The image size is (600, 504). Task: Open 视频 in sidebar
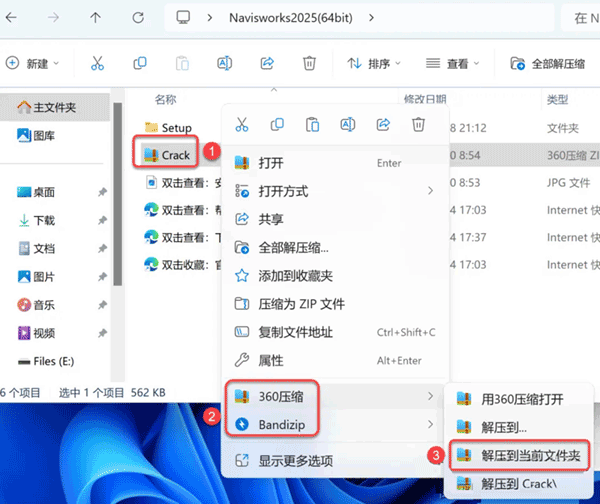(36, 333)
